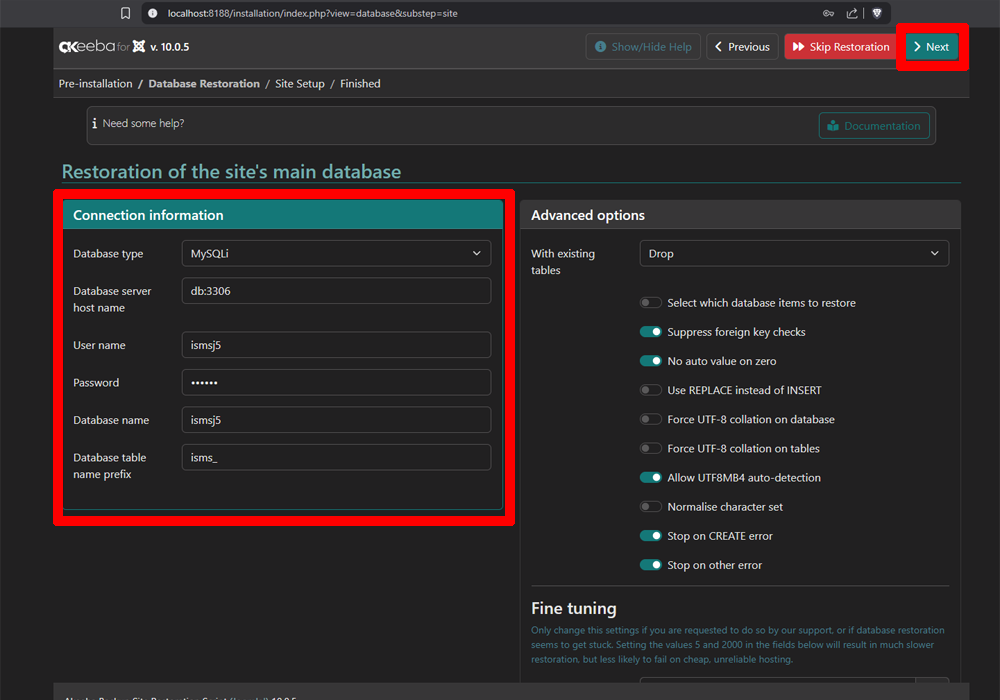The image size is (1000, 700).
Task: Open the saved passwords key icon
Action: pos(828,14)
